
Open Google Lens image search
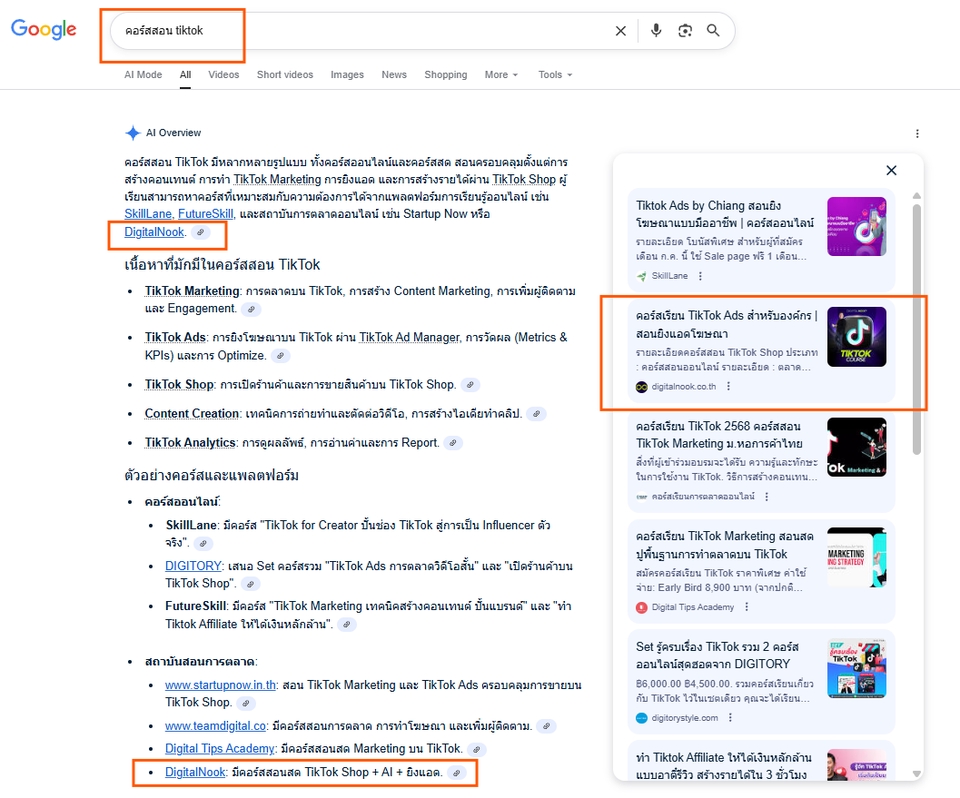685,31
